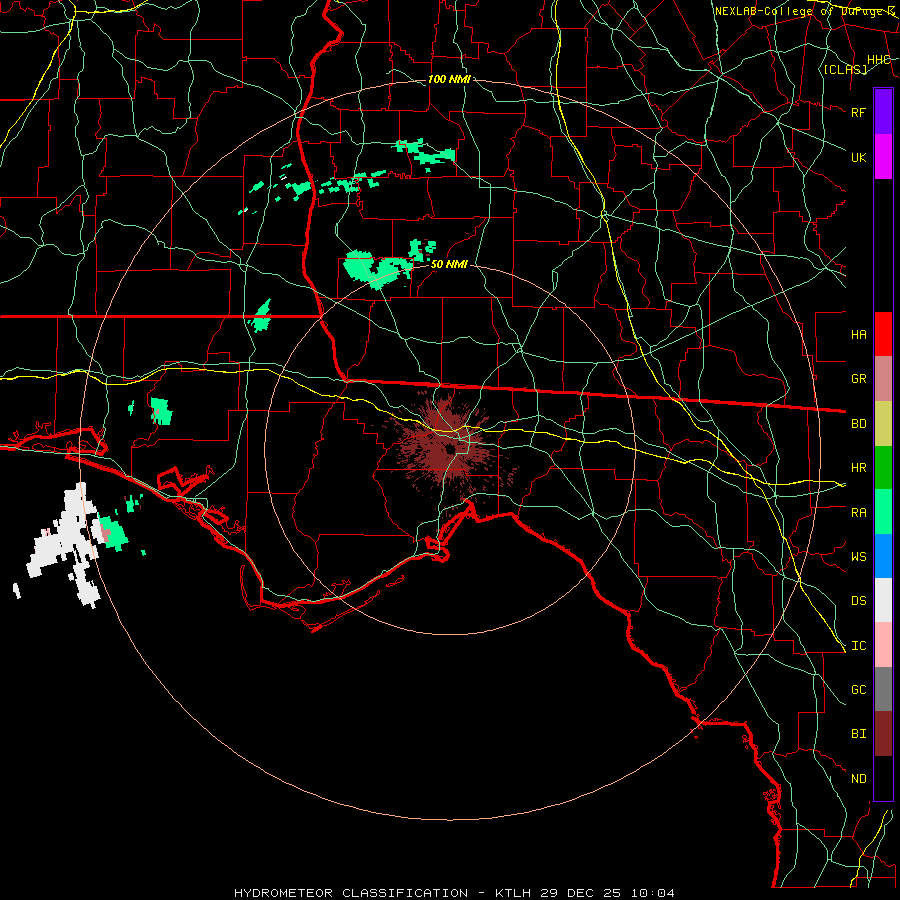Click the WS legend label

coord(858,557)
